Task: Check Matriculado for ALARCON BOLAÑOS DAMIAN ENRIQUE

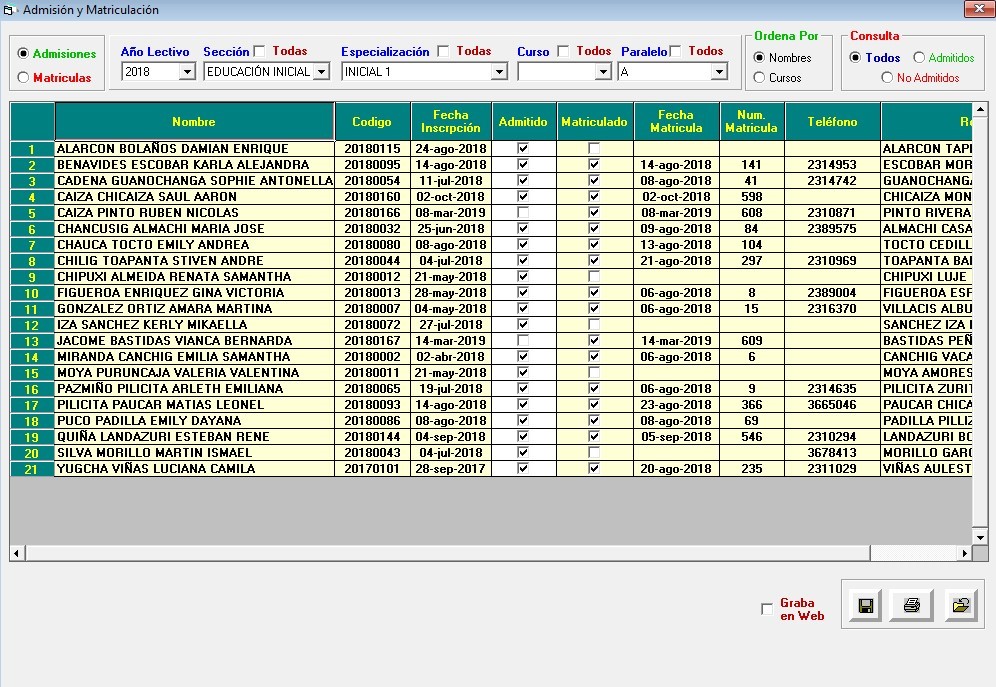Action: [594, 149]
